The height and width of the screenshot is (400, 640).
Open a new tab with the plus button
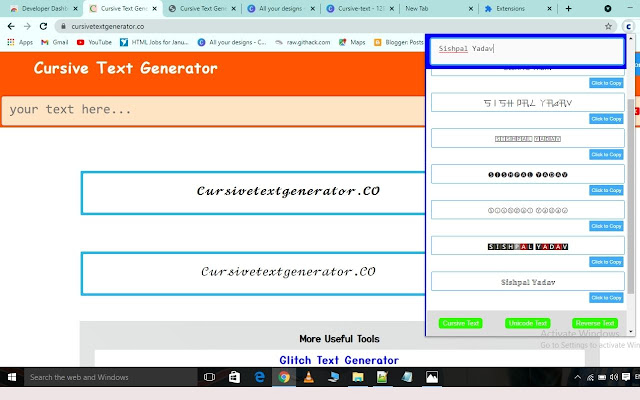coord(568,8)
